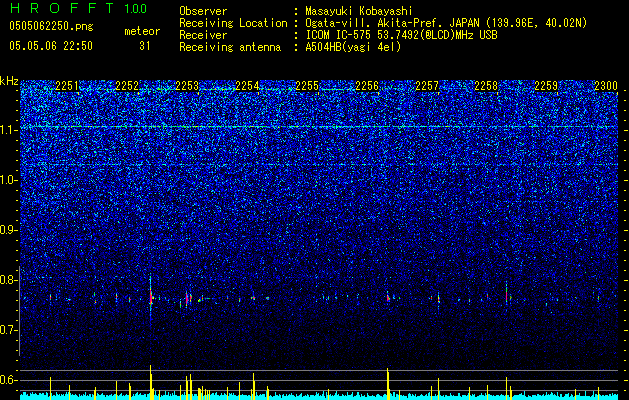Click the tall yellow intensity spike after 2256

tap(388, 383)
